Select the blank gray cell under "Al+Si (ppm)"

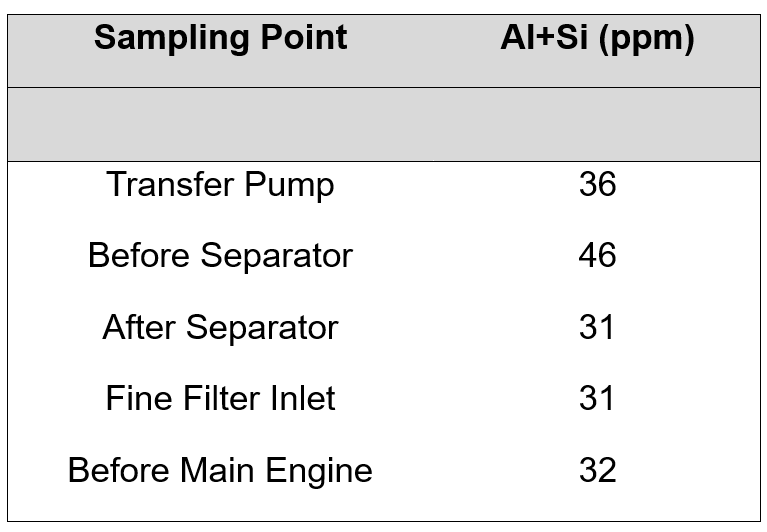point(597,124)
